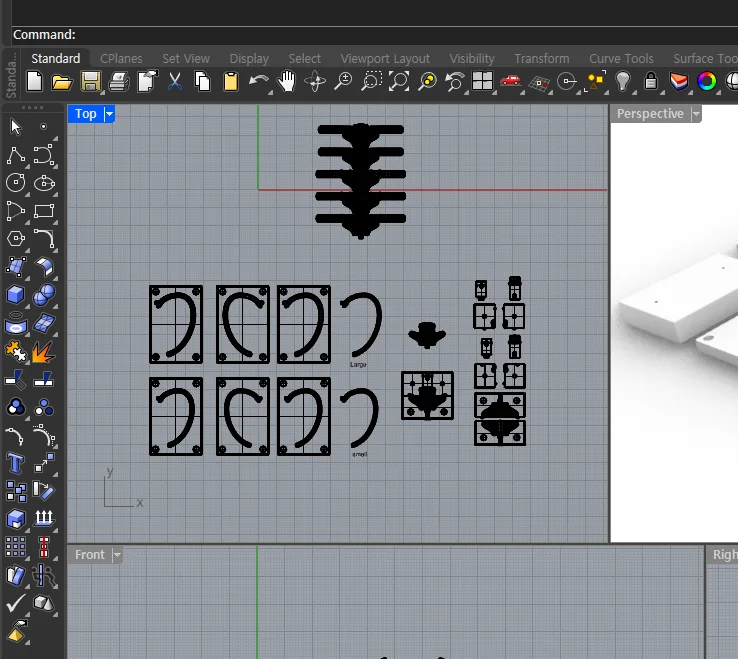Click the Rectangle drawing tool
Screen dimensions: 738x659
pos(43,211)
